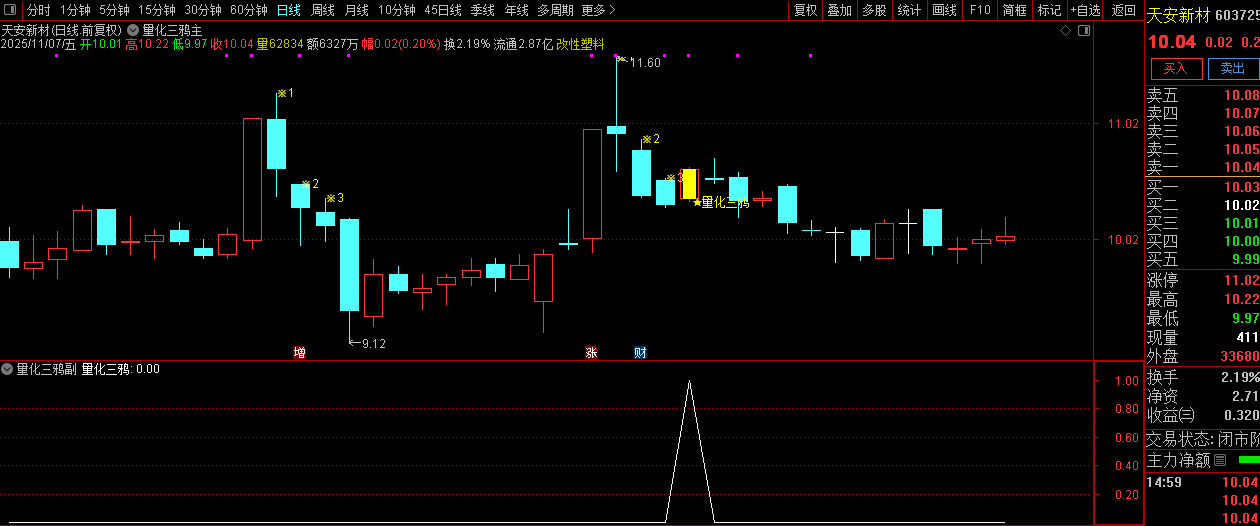1260x526 pixels.
Task: Click the 卖出 sell button
Action: coord(1233,68)
